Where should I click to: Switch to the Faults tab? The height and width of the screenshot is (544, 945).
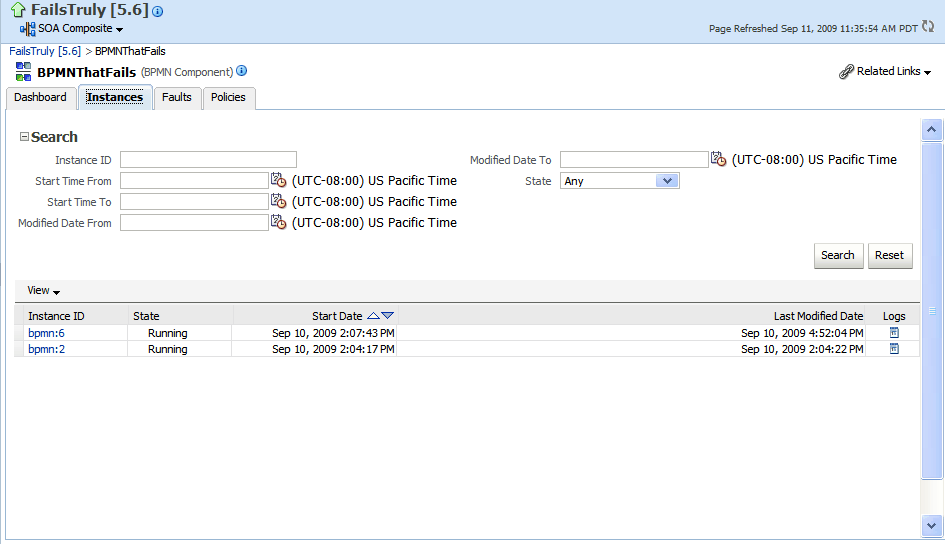177,98
